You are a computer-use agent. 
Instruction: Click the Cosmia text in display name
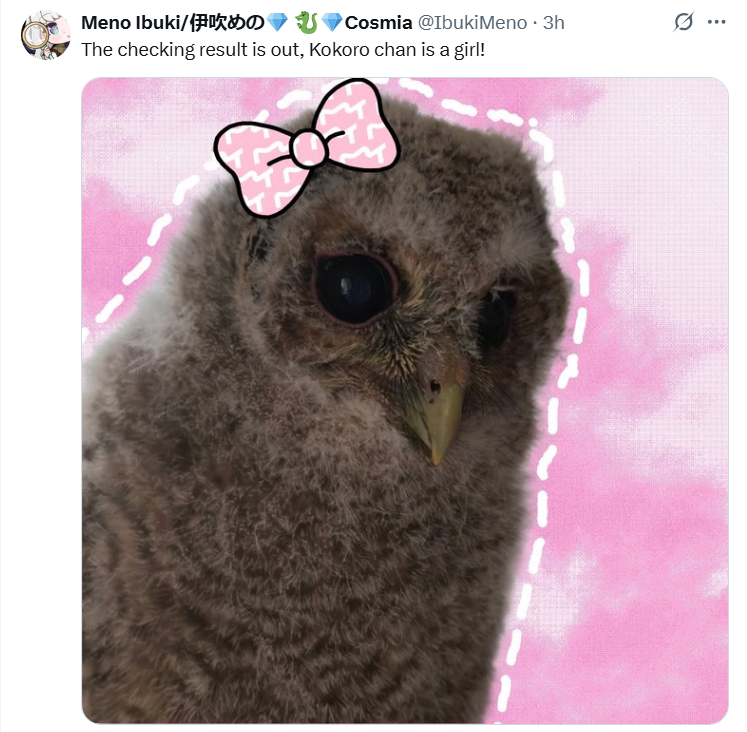(x=378, y=22)
